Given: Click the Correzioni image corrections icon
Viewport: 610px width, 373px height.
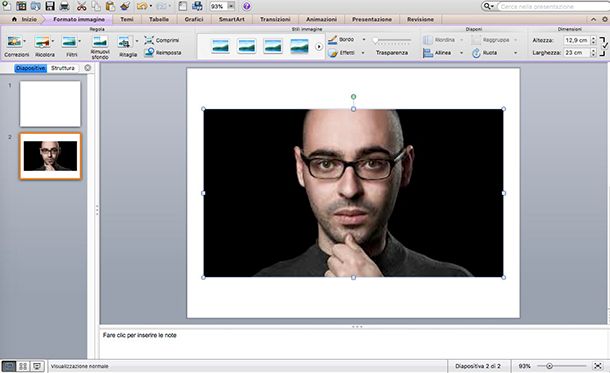Looking at the screenshot, I should 15,42.
